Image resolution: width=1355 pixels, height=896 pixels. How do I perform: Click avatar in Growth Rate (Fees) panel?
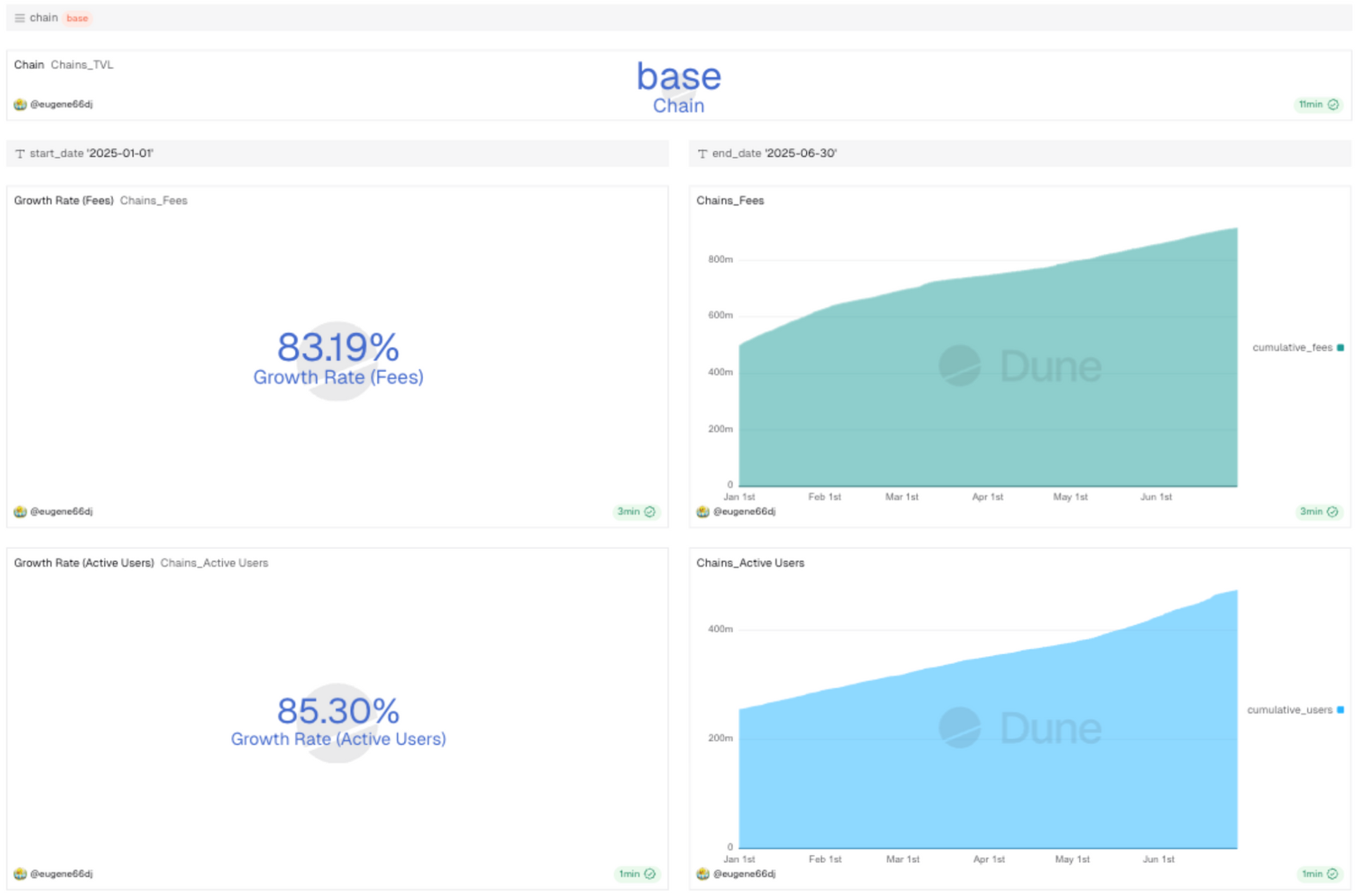20,511
